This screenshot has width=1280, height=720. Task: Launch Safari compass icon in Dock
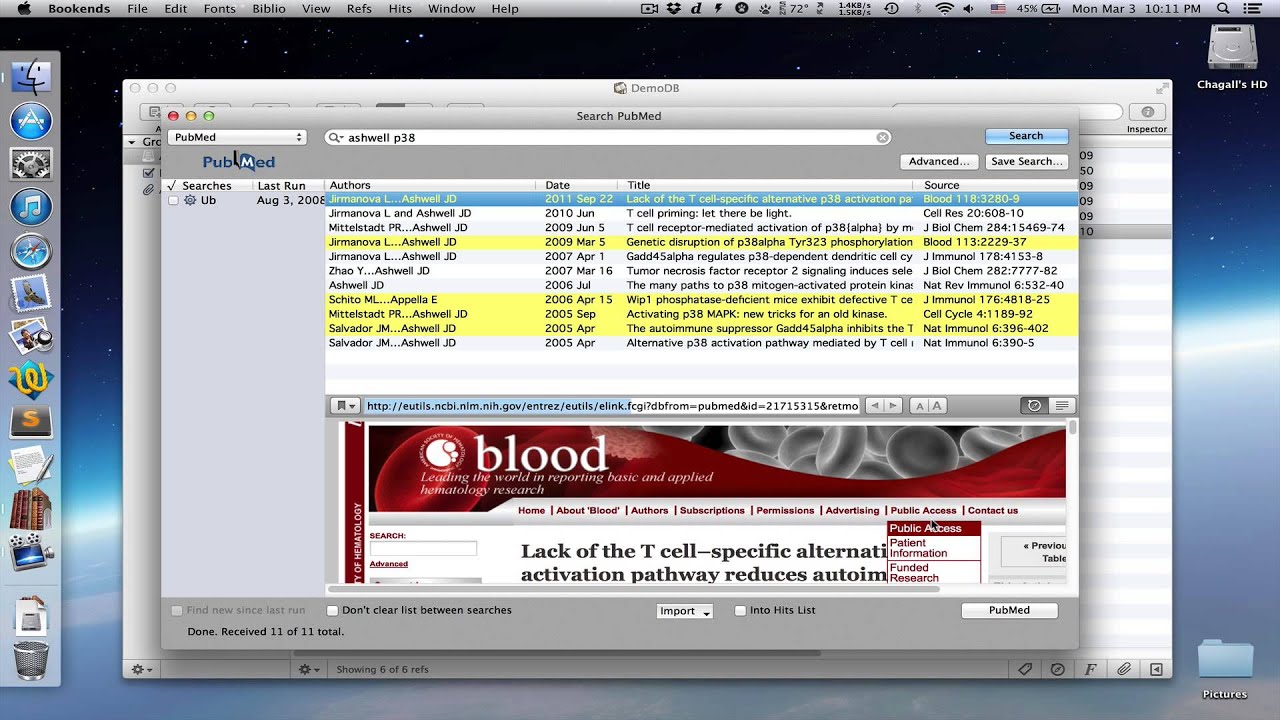coord(31,251)
